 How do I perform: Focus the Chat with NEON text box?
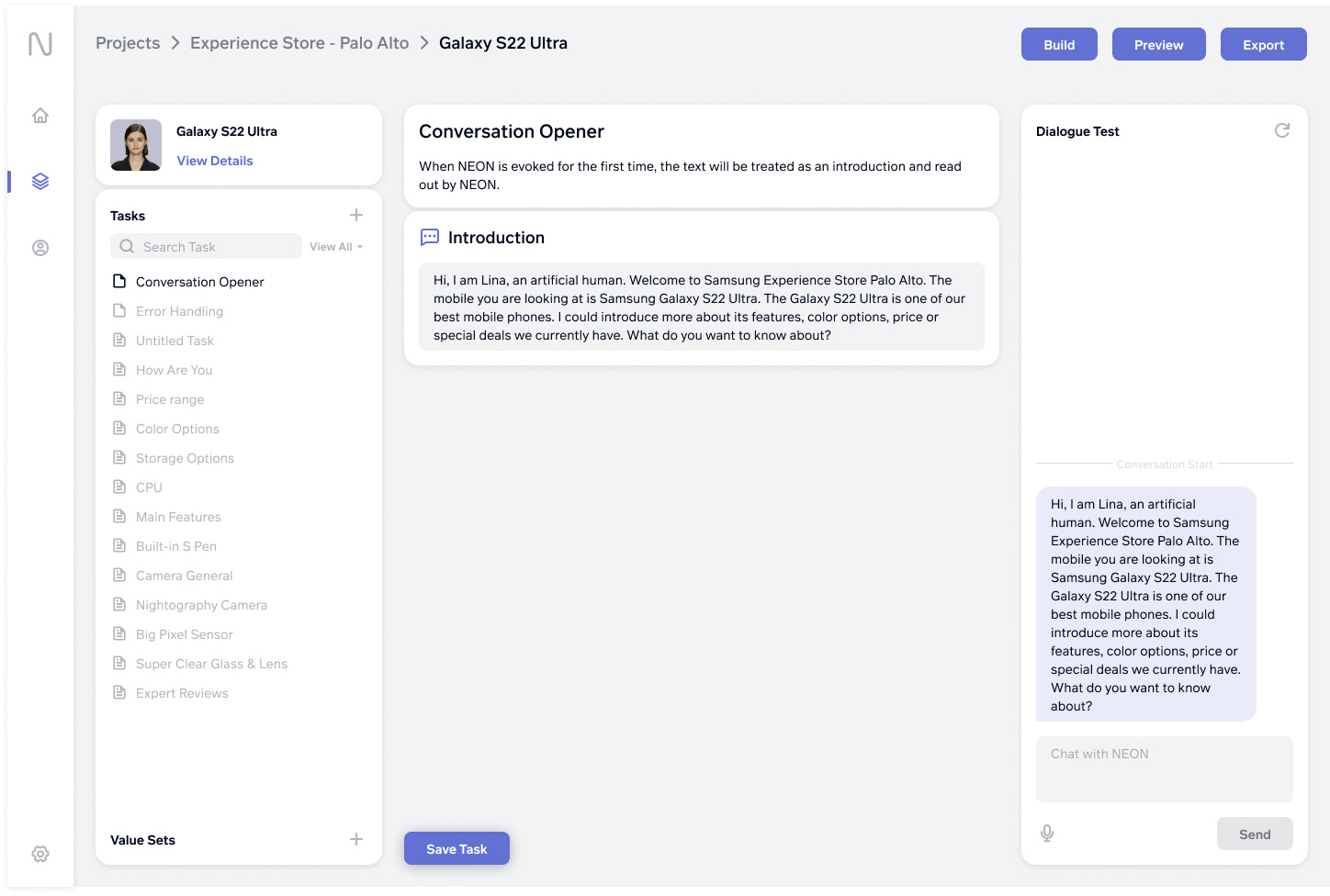click(1164, 768)
